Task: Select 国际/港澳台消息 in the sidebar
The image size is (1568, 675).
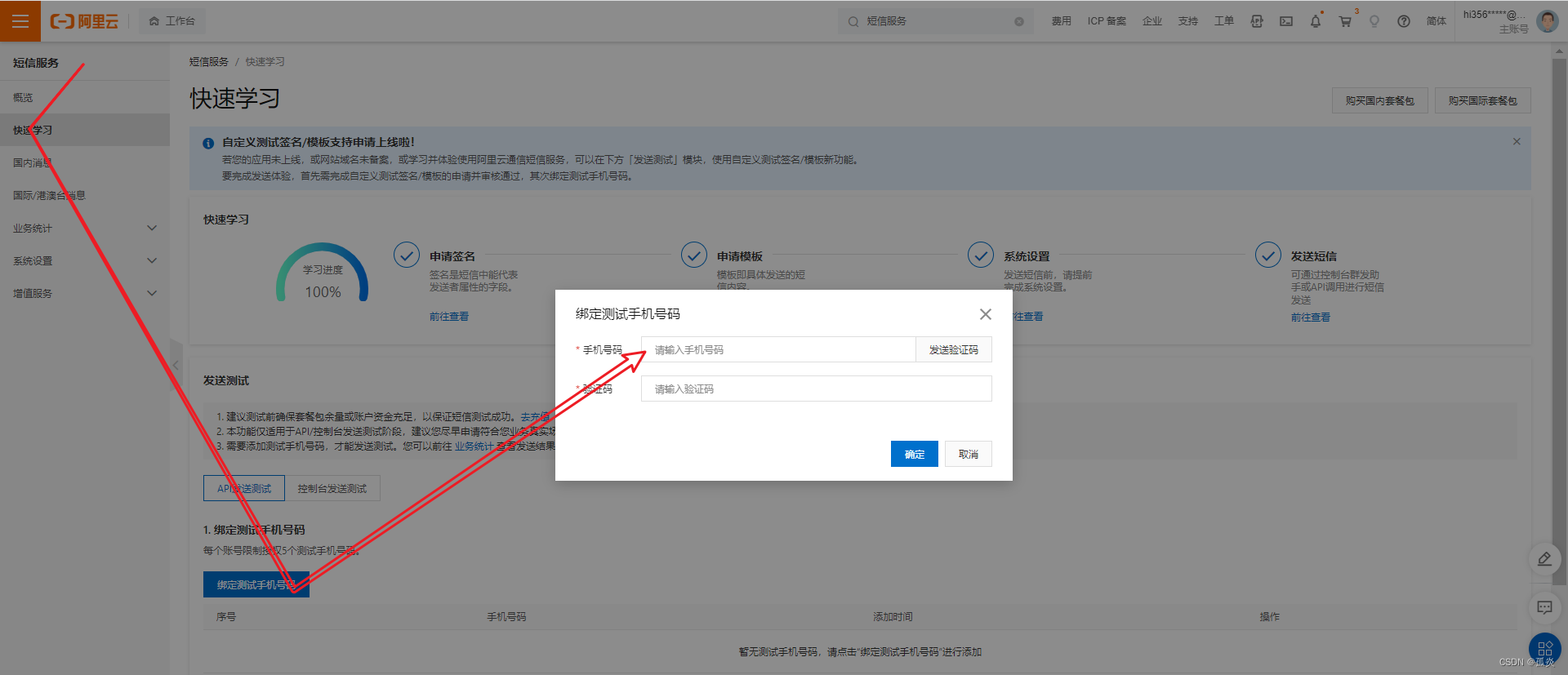Action: tap(85, 195)
